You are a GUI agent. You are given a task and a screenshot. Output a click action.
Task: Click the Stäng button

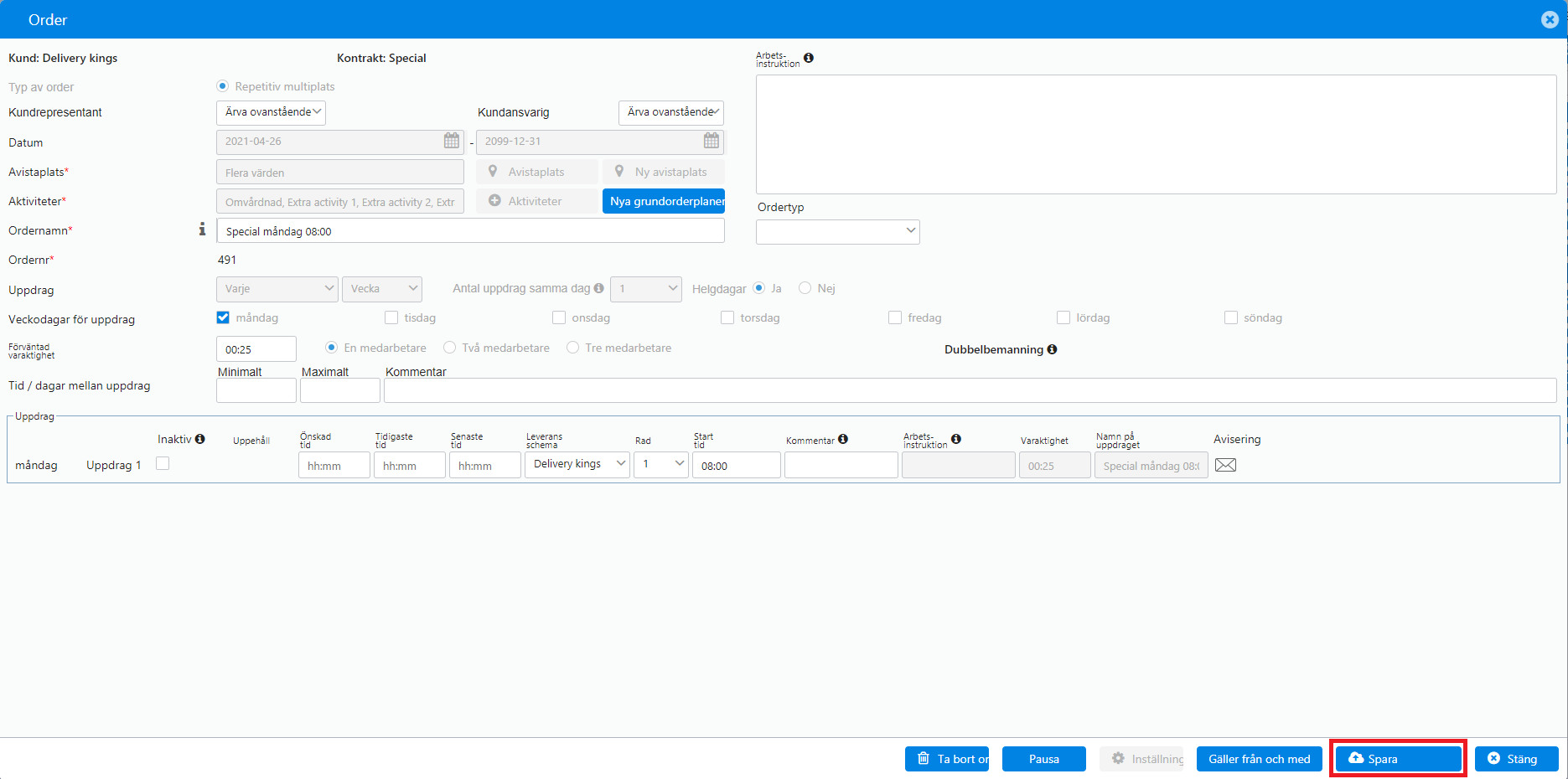tap(1517, 759)
